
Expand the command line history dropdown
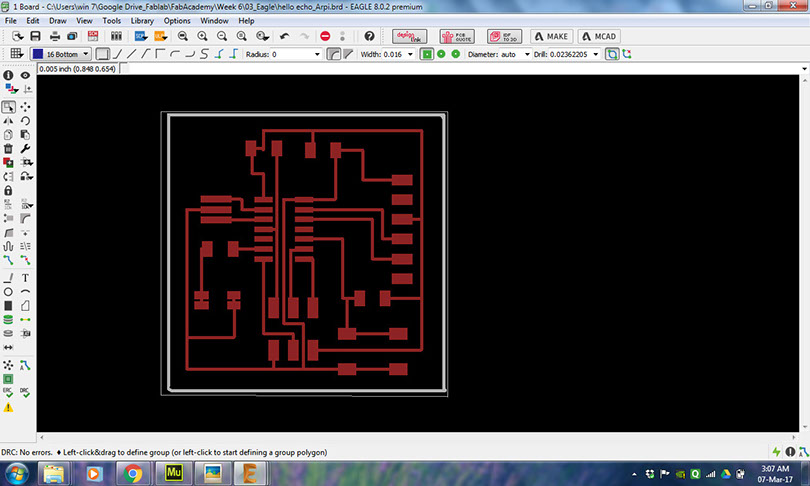804,69
